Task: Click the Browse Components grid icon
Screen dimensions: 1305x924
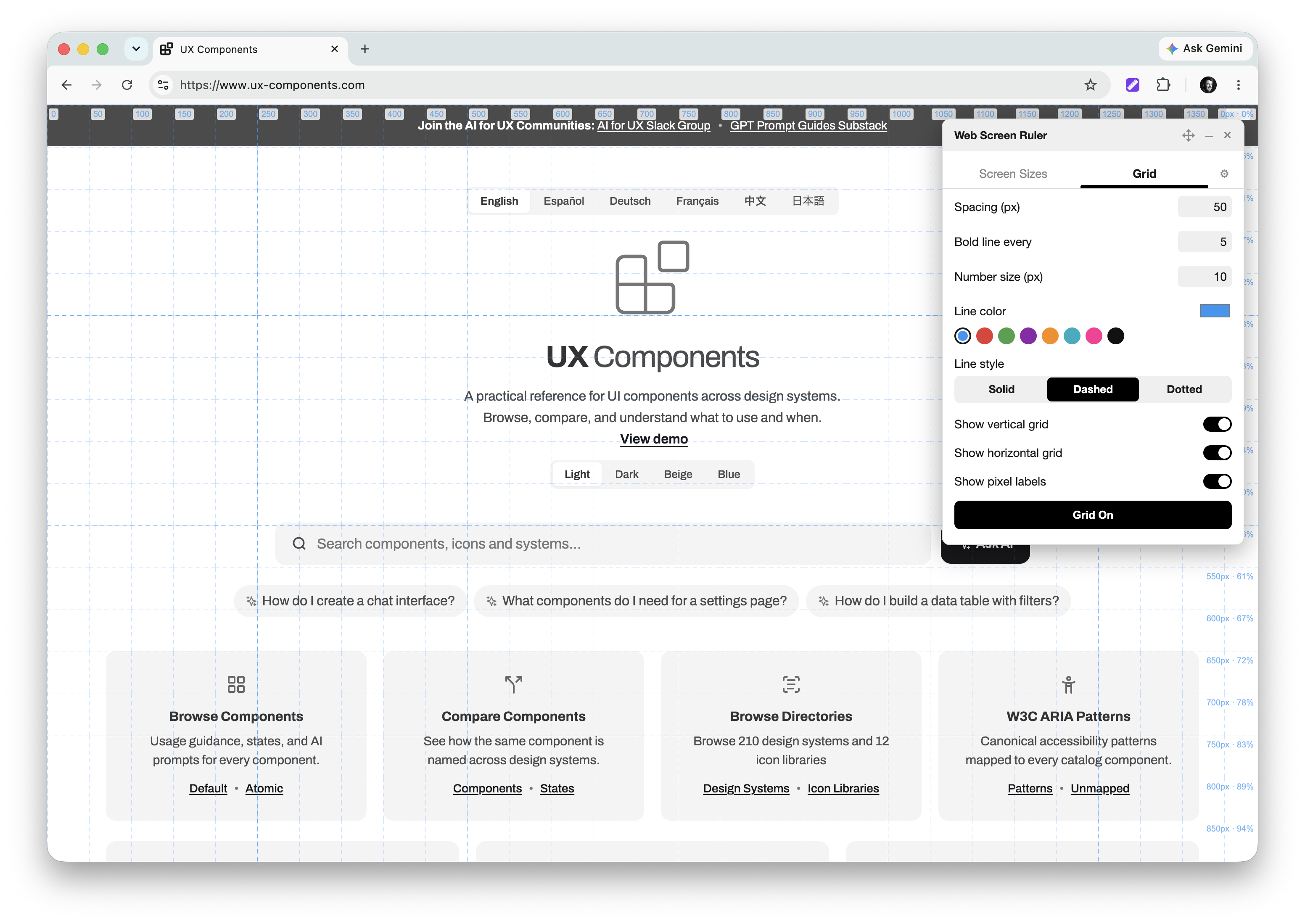Action: 236,684
